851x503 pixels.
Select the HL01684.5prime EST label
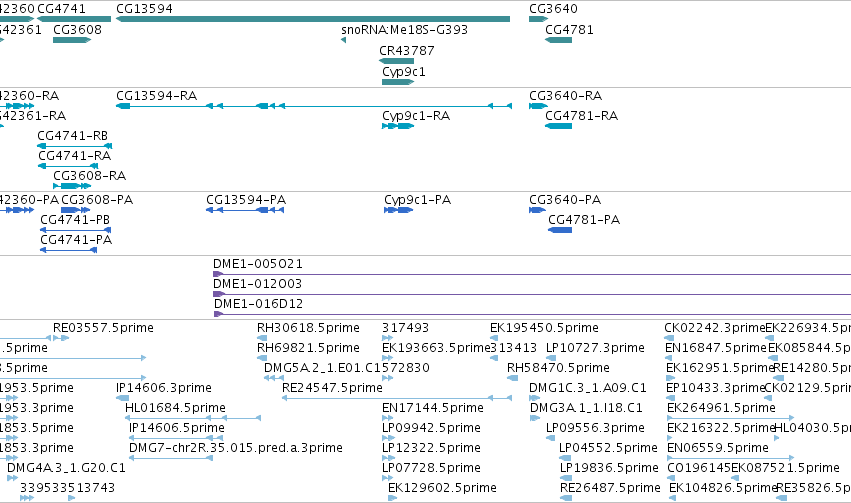(x=175, y=408)
